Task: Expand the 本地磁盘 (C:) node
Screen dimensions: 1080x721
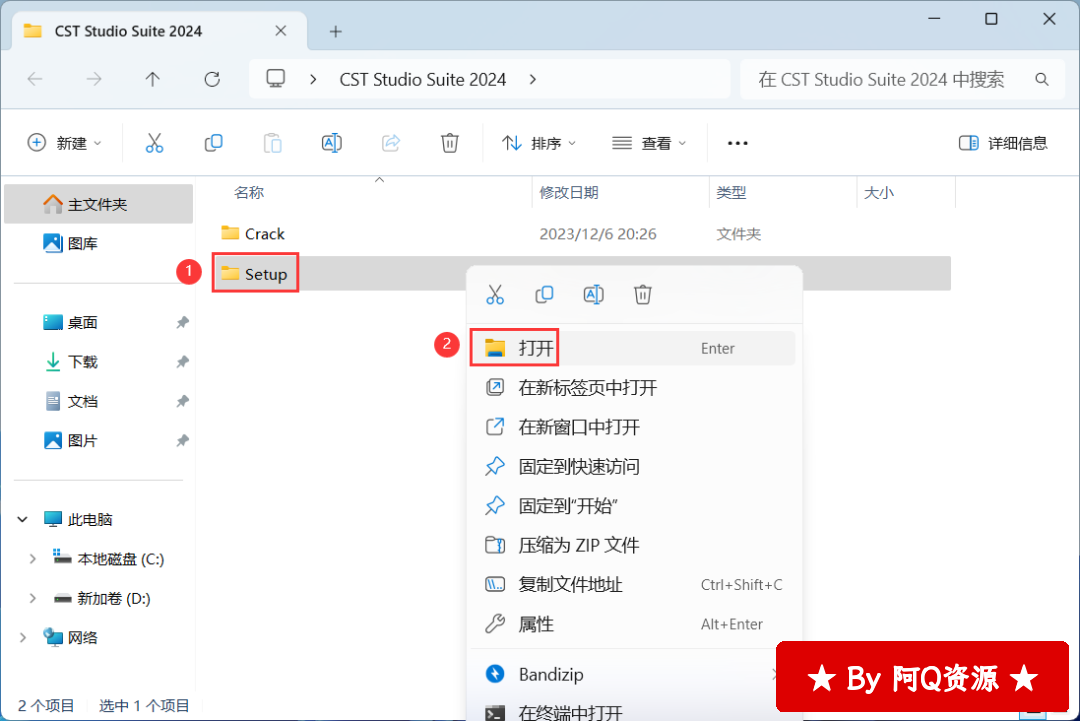Action: pyautogui.click(x=32, y=559)
